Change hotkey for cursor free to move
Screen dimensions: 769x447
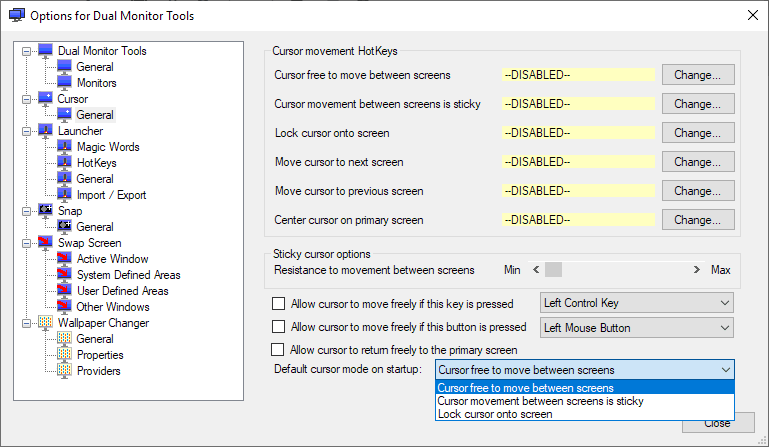point(698,75)
